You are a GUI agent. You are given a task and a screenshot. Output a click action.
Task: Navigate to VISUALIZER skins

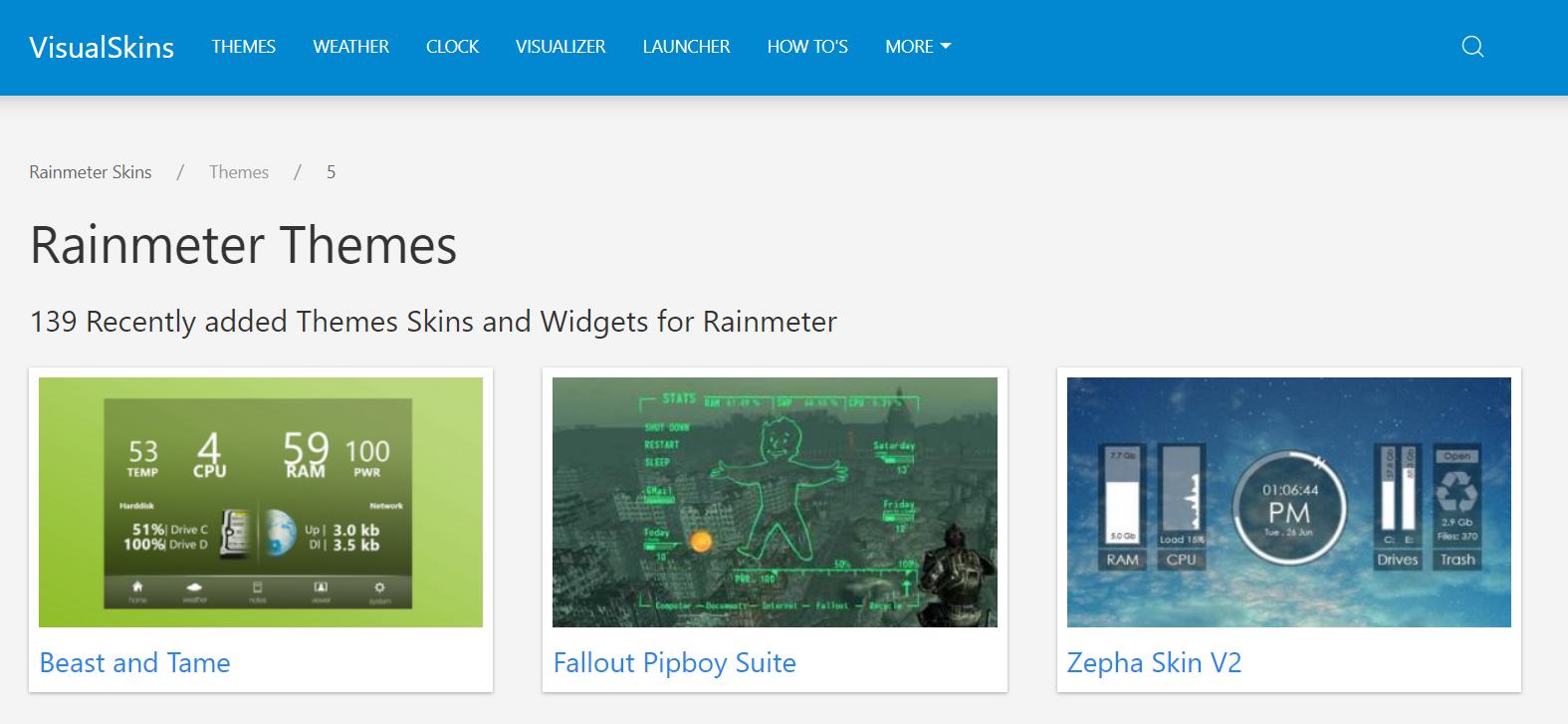(560, 47)
